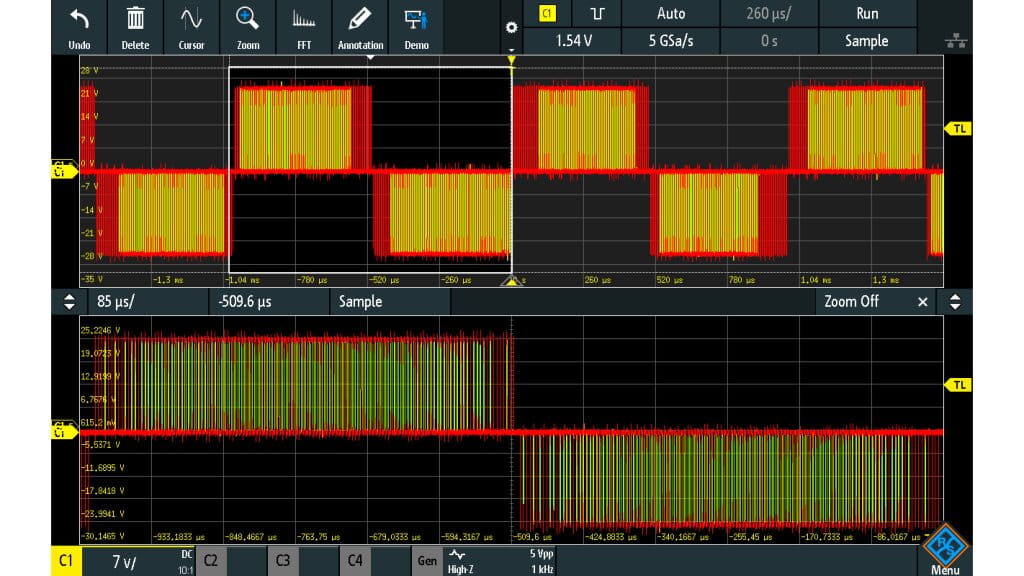Screen dimensions: 1024x576
Task: Close the zoom window with X
Action: pos(922,301)
